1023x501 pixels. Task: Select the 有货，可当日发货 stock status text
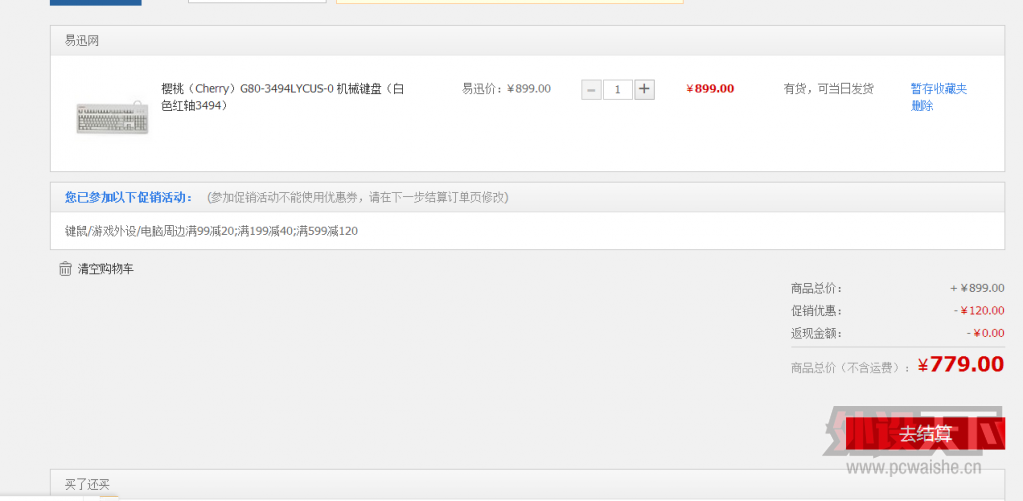[x=829, y=89]
